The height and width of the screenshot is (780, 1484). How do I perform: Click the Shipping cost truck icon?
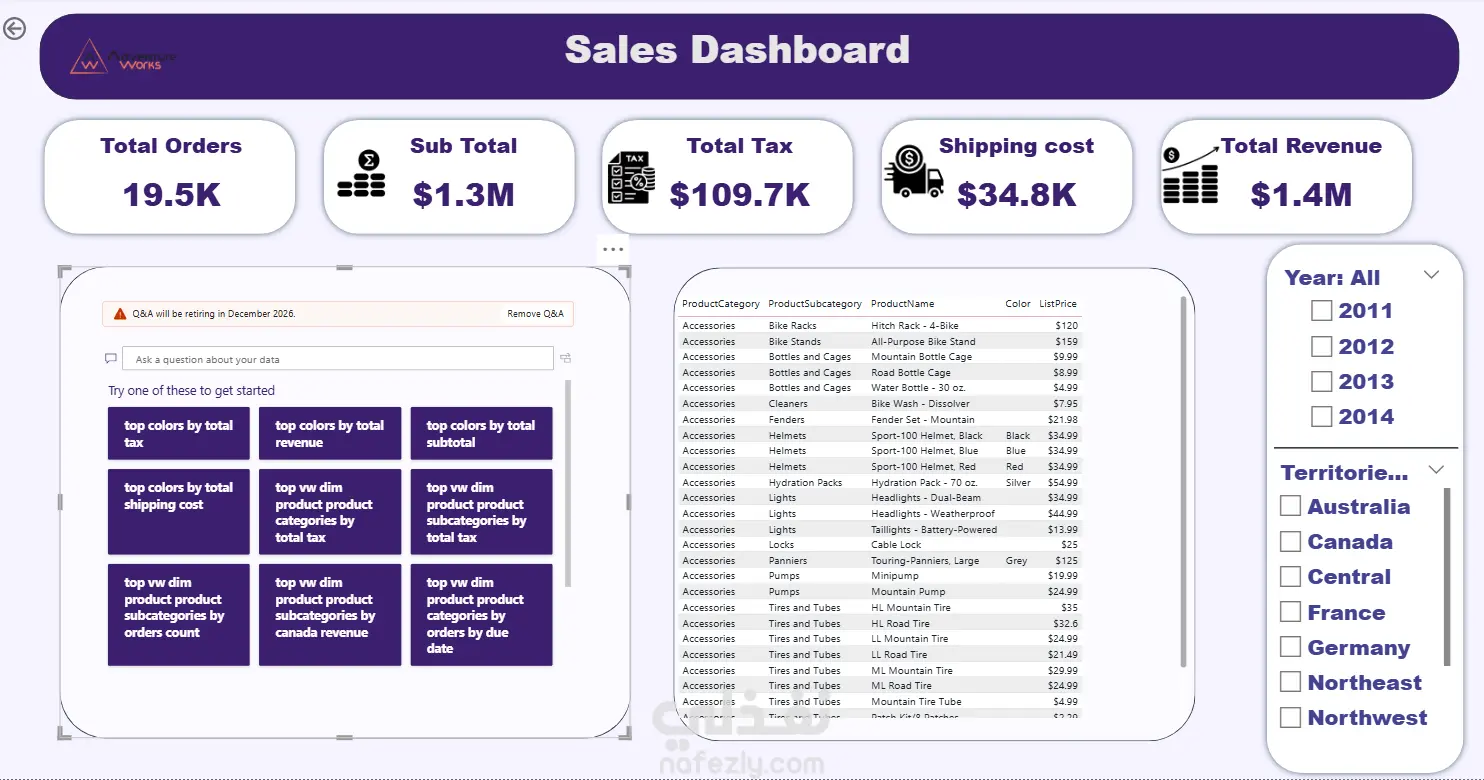point(914,170)
